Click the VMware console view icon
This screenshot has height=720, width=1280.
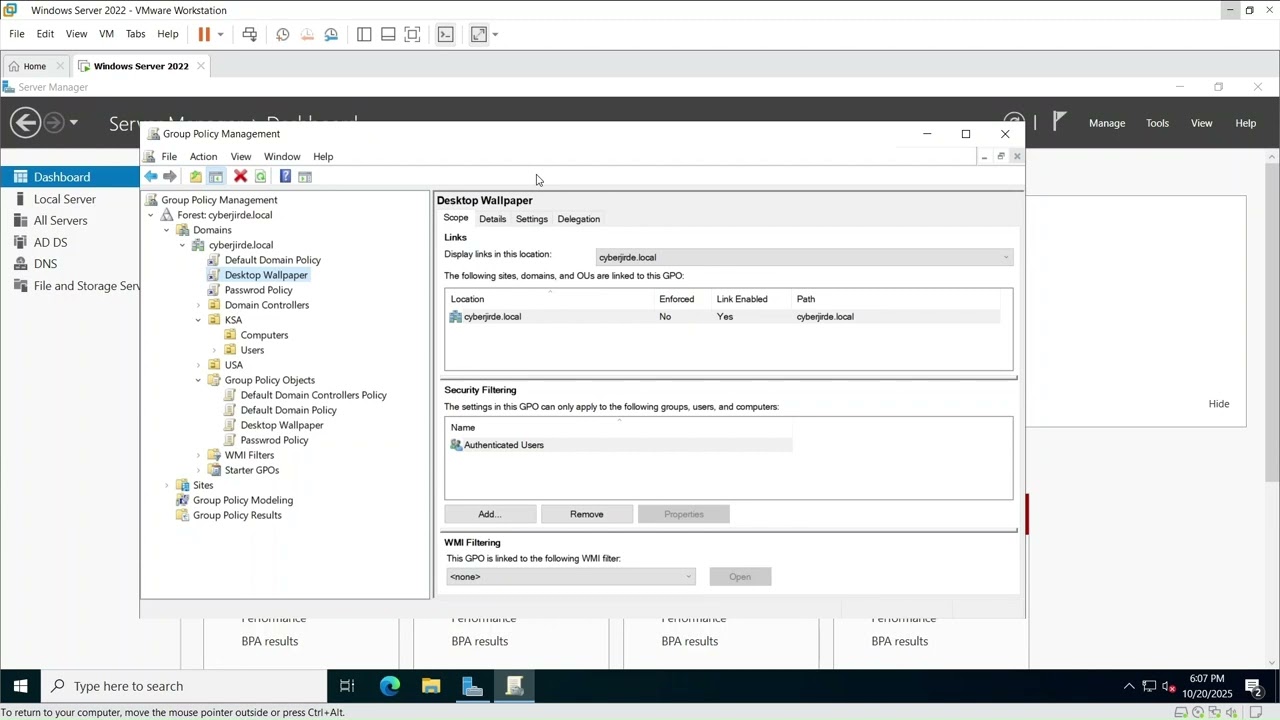(x=446, y=34)
